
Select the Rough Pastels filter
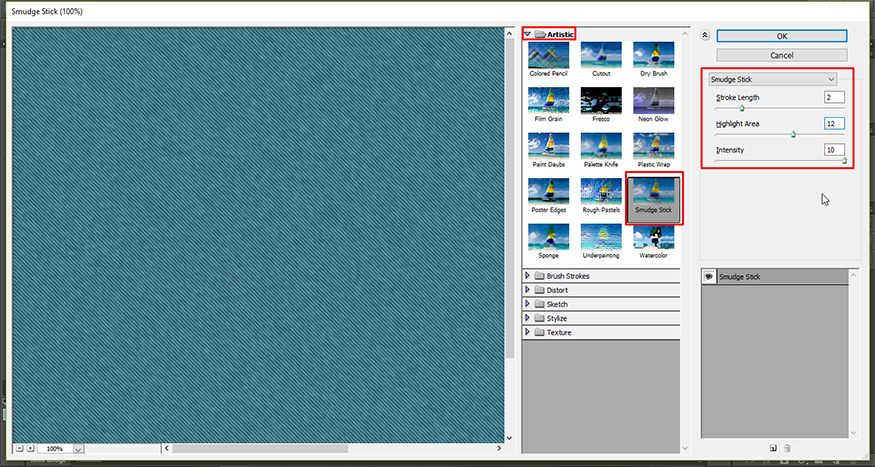(x=601, y=195)
